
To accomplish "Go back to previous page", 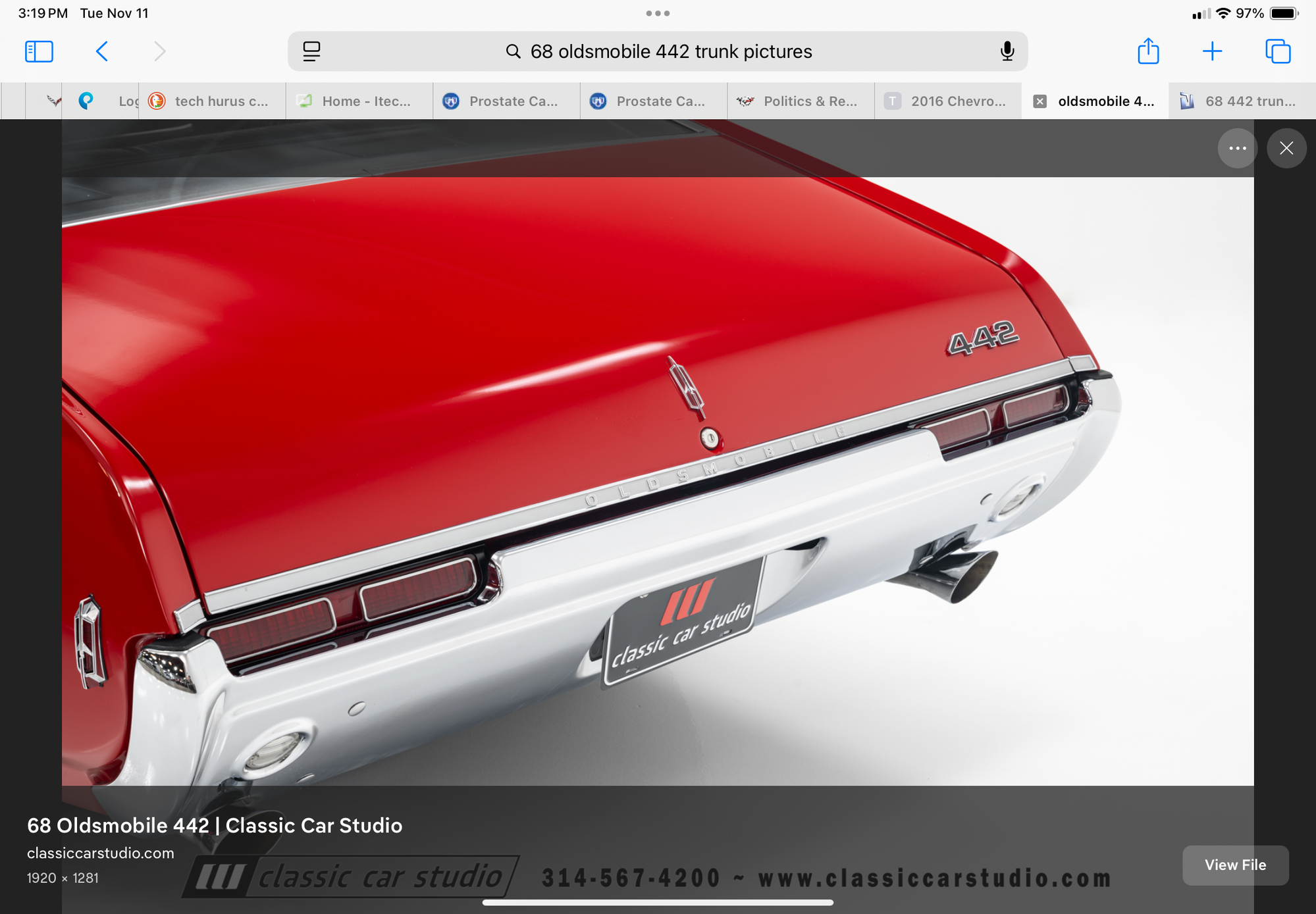I will [102, 51].
